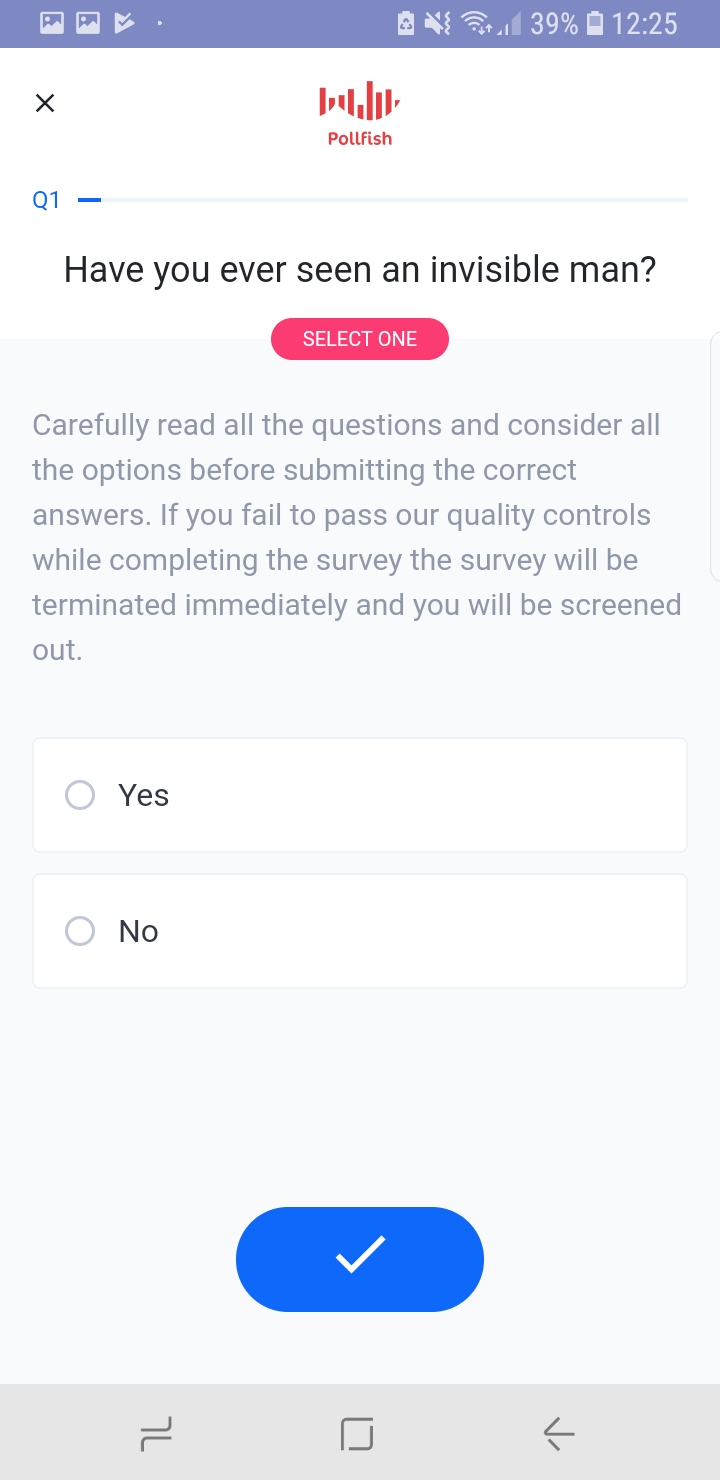This screenshot has height=1480, width=720.
Task: Go back using the navigation arrow
Action: point(559,1434)
